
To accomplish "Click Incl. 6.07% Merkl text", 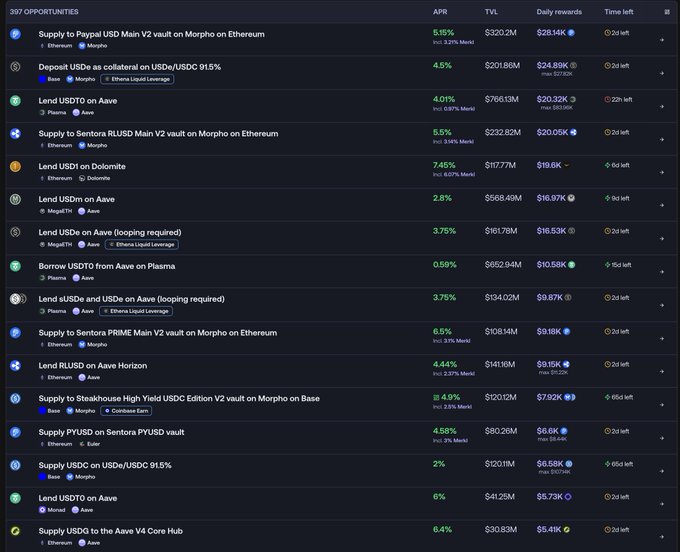I will [454, 175].
